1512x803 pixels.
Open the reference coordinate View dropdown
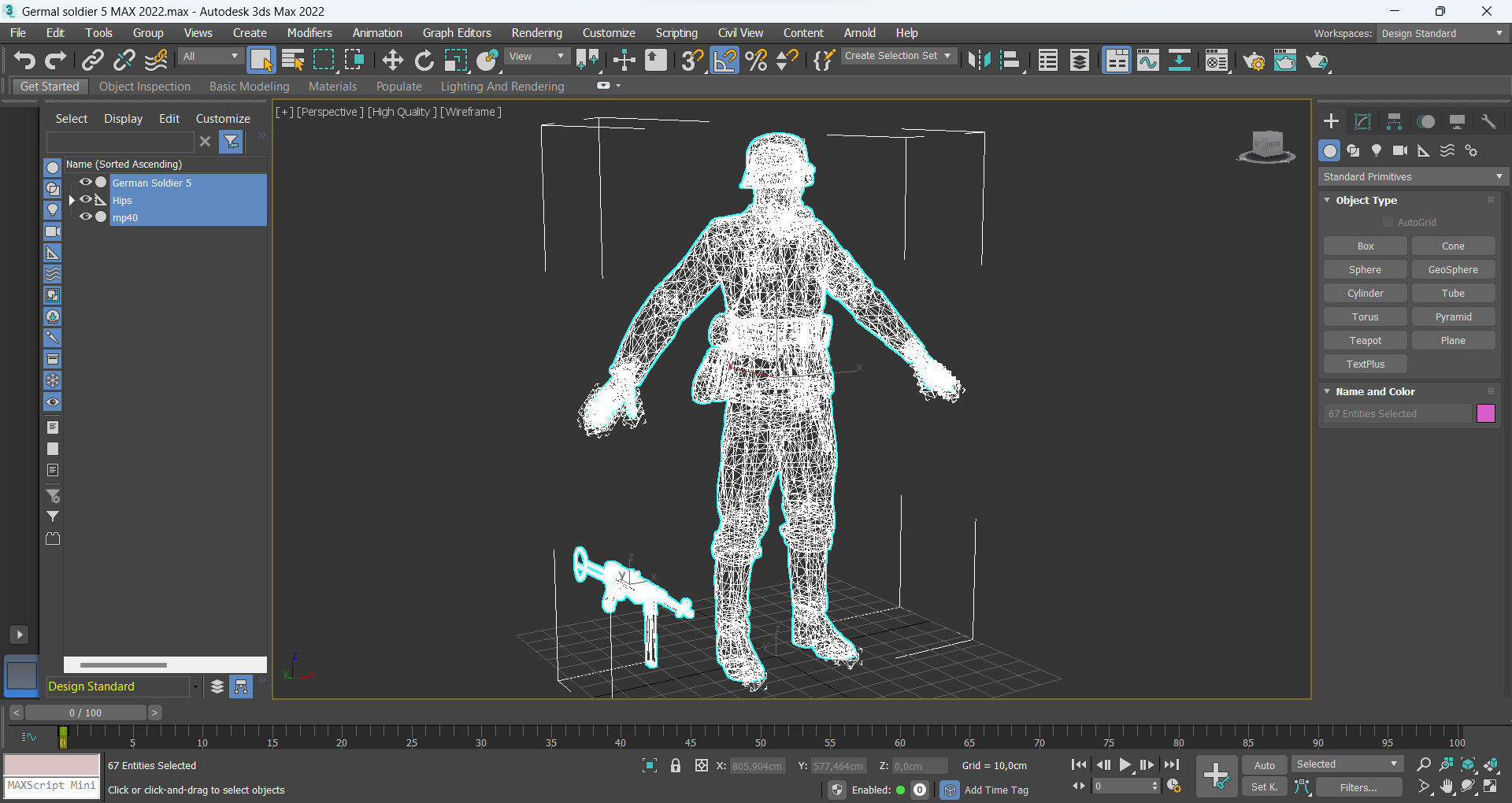536,57
